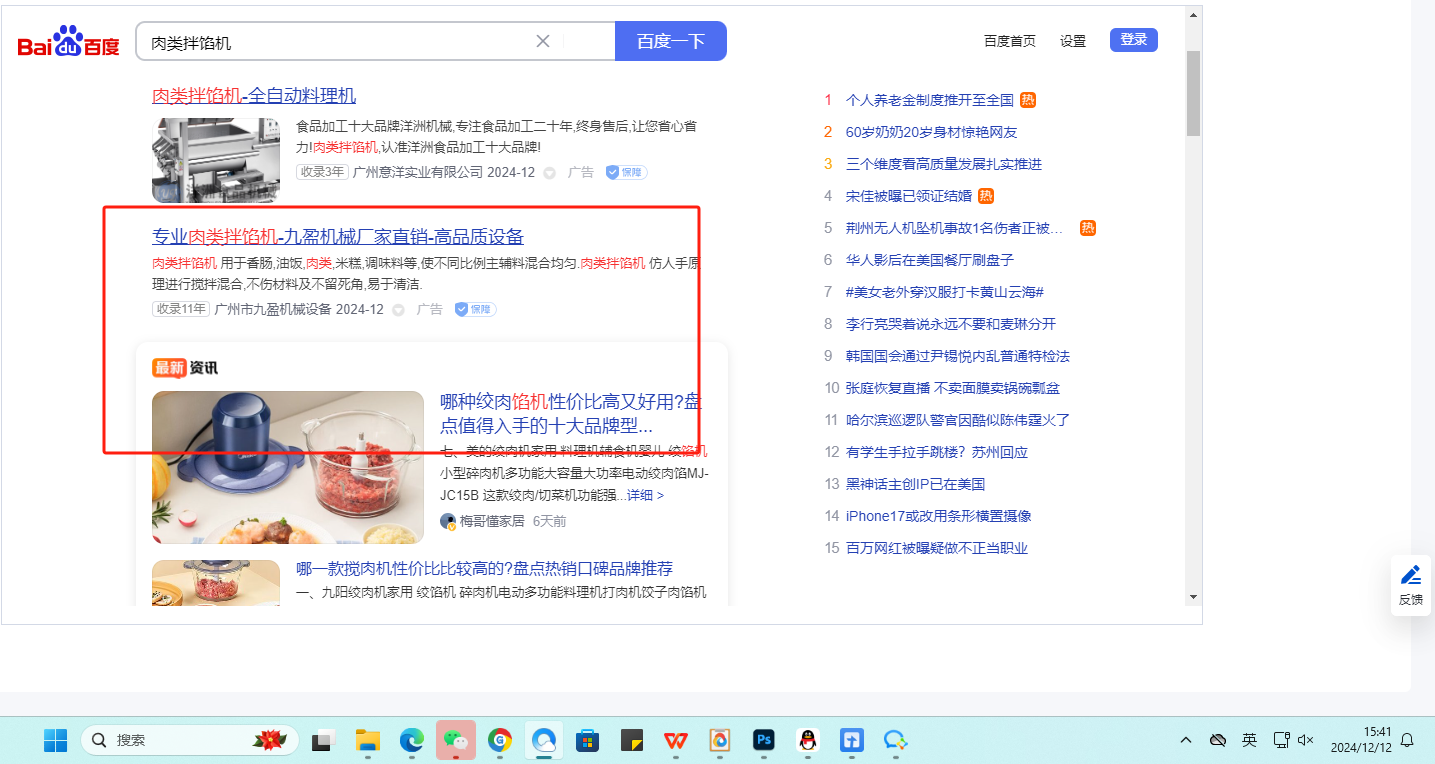Open Task View in the taskbar
Image resolution: width=1435 pixels, height=764 pixels.
322,741
